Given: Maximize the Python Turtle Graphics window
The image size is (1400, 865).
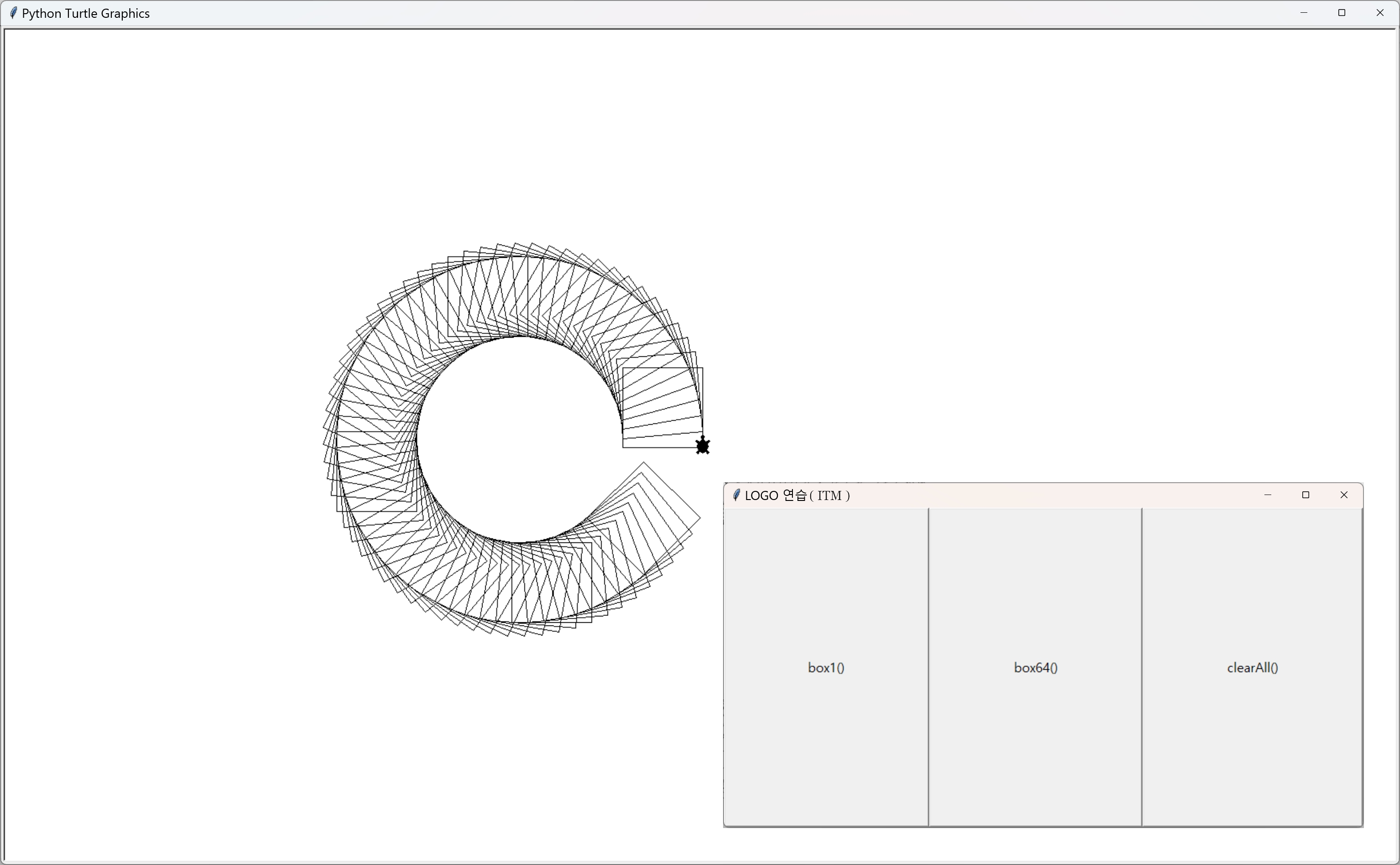Looking at the screenshot, I should [x=1342, y=13].
